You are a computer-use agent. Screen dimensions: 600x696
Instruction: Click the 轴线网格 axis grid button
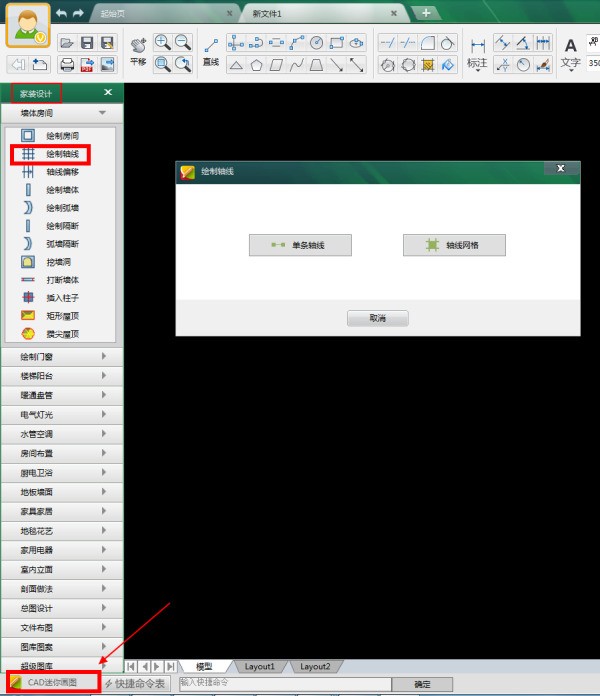coord(454,245)
